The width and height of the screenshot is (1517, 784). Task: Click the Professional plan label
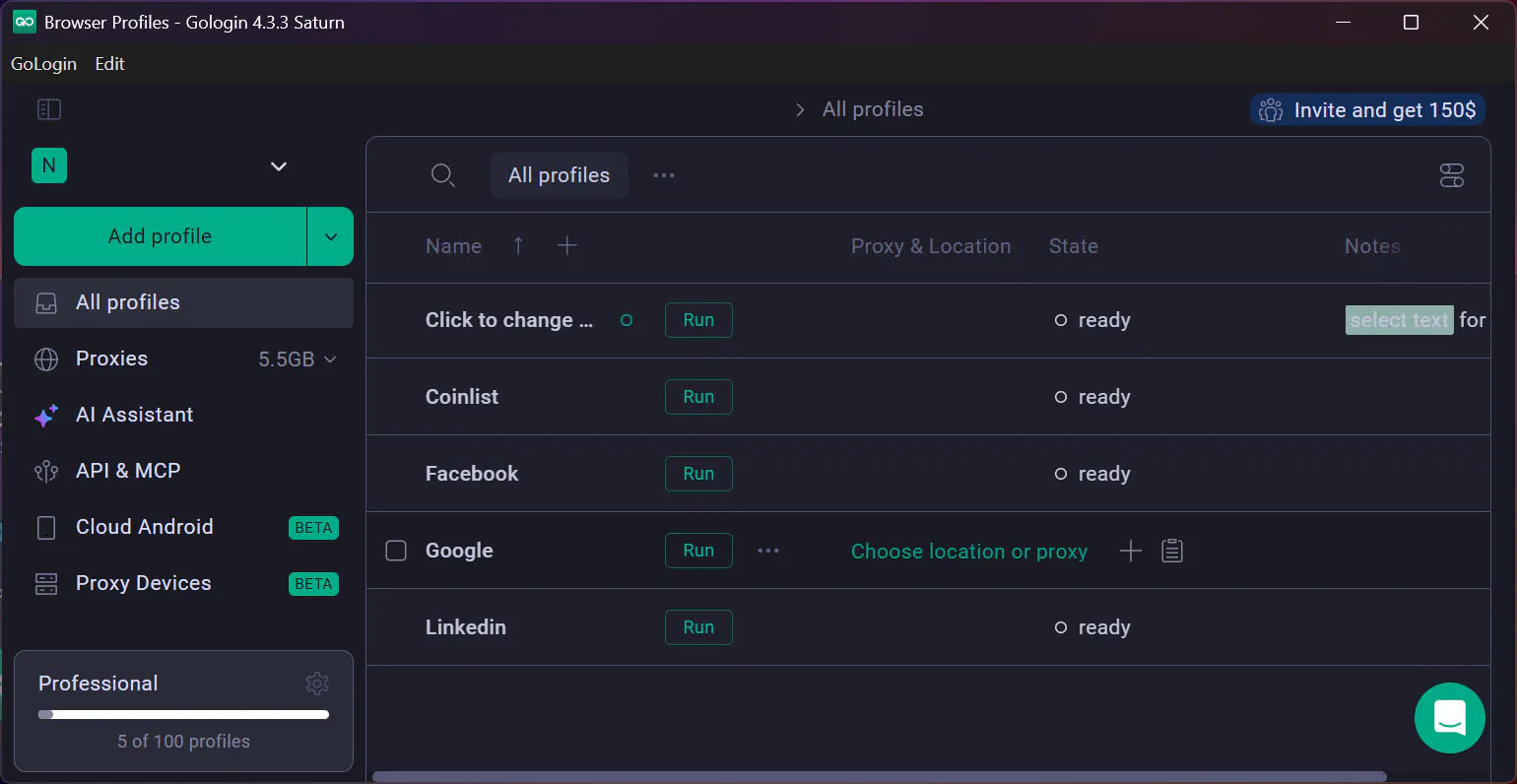tap(98, 684)
